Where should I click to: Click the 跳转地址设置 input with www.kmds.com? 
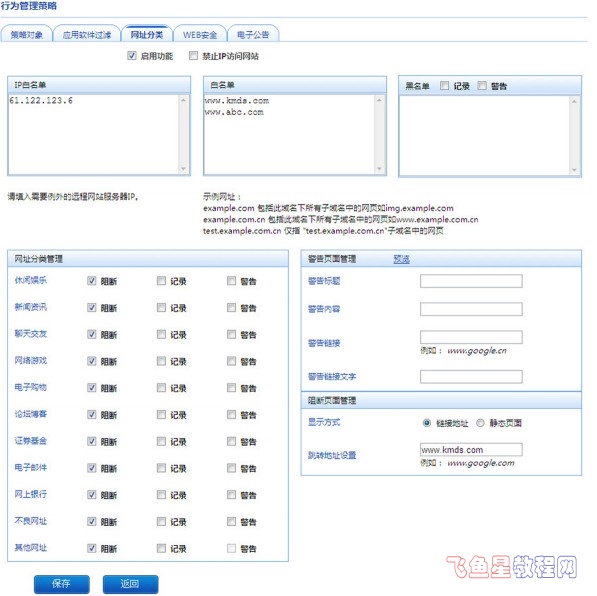tap(471, 449)
